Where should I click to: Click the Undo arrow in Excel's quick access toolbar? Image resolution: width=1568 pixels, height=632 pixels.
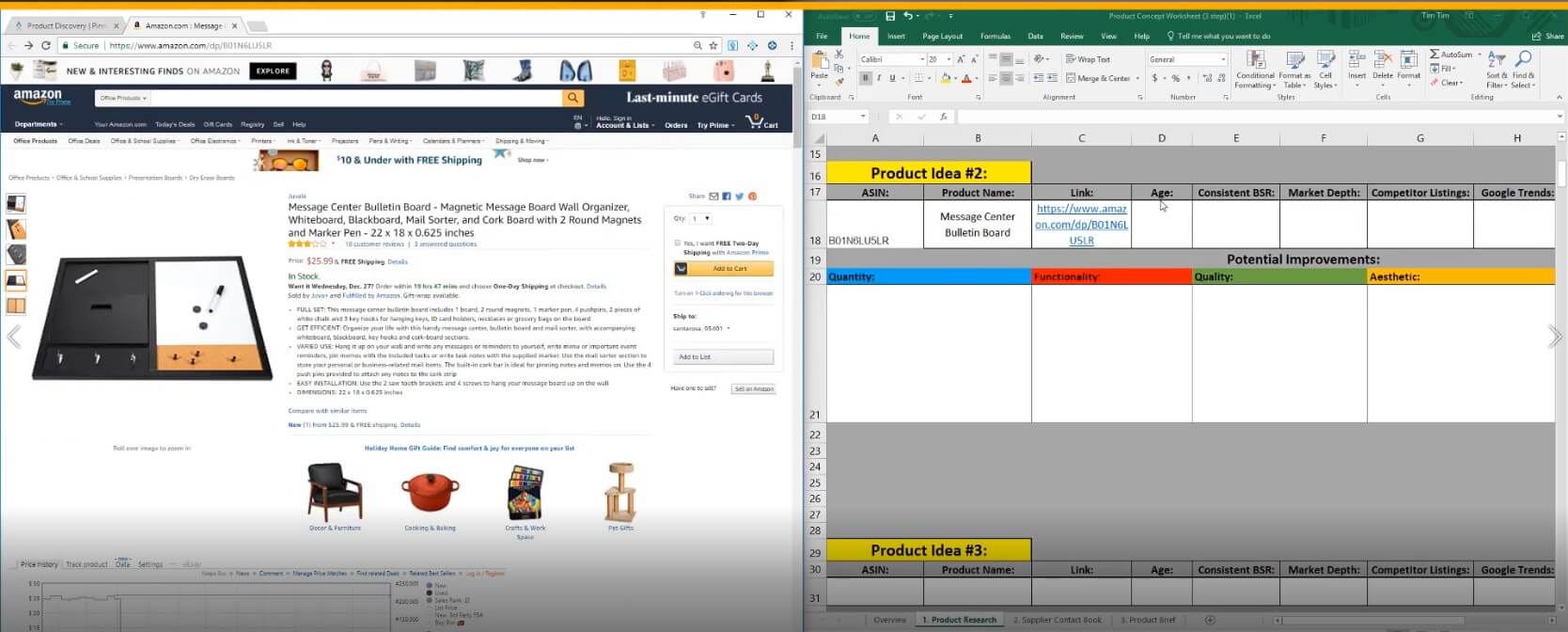907,16
